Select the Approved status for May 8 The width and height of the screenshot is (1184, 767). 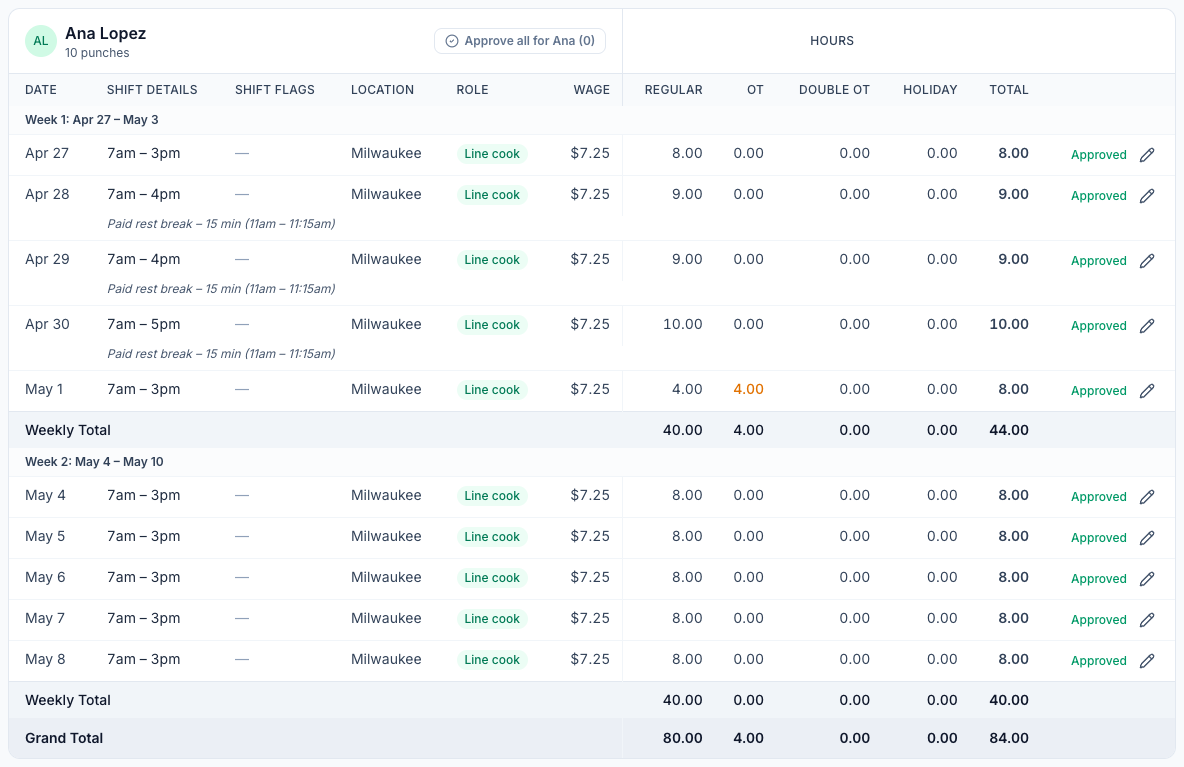[1099, 660]
